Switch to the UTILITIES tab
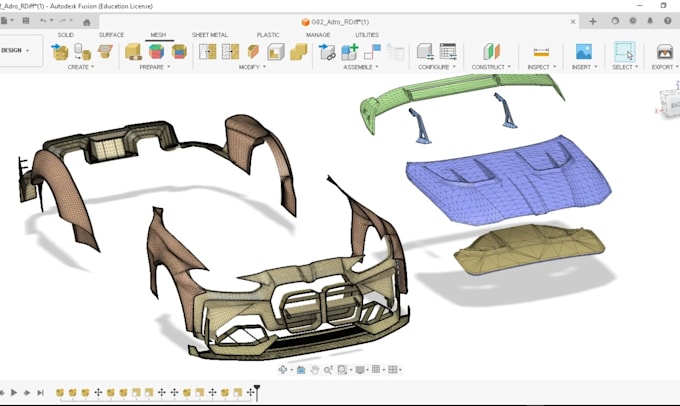Image resolution: width=680 pixels, height=406 pixels. 367,35
